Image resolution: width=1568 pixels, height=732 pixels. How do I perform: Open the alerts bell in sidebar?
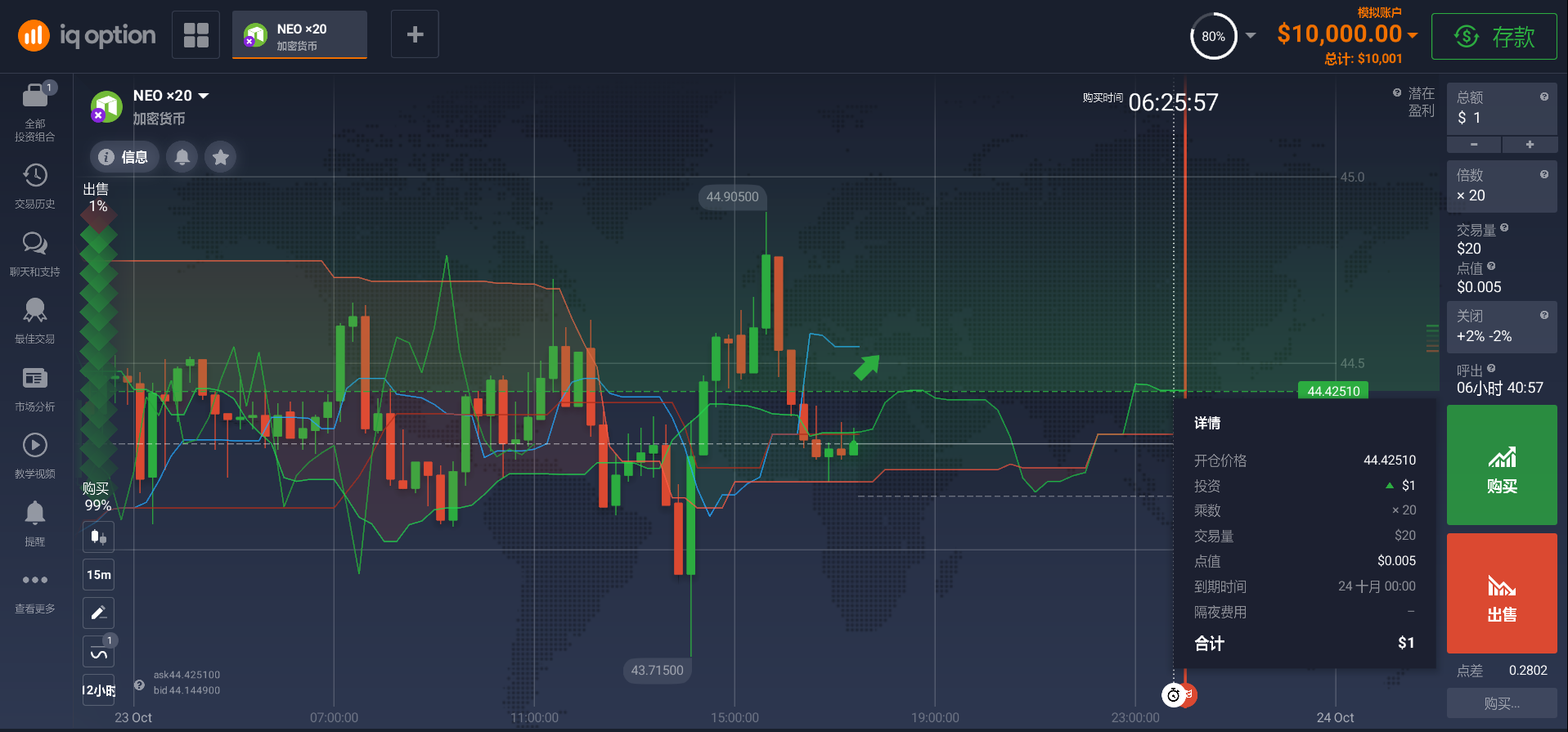click(x=35, y=523)
